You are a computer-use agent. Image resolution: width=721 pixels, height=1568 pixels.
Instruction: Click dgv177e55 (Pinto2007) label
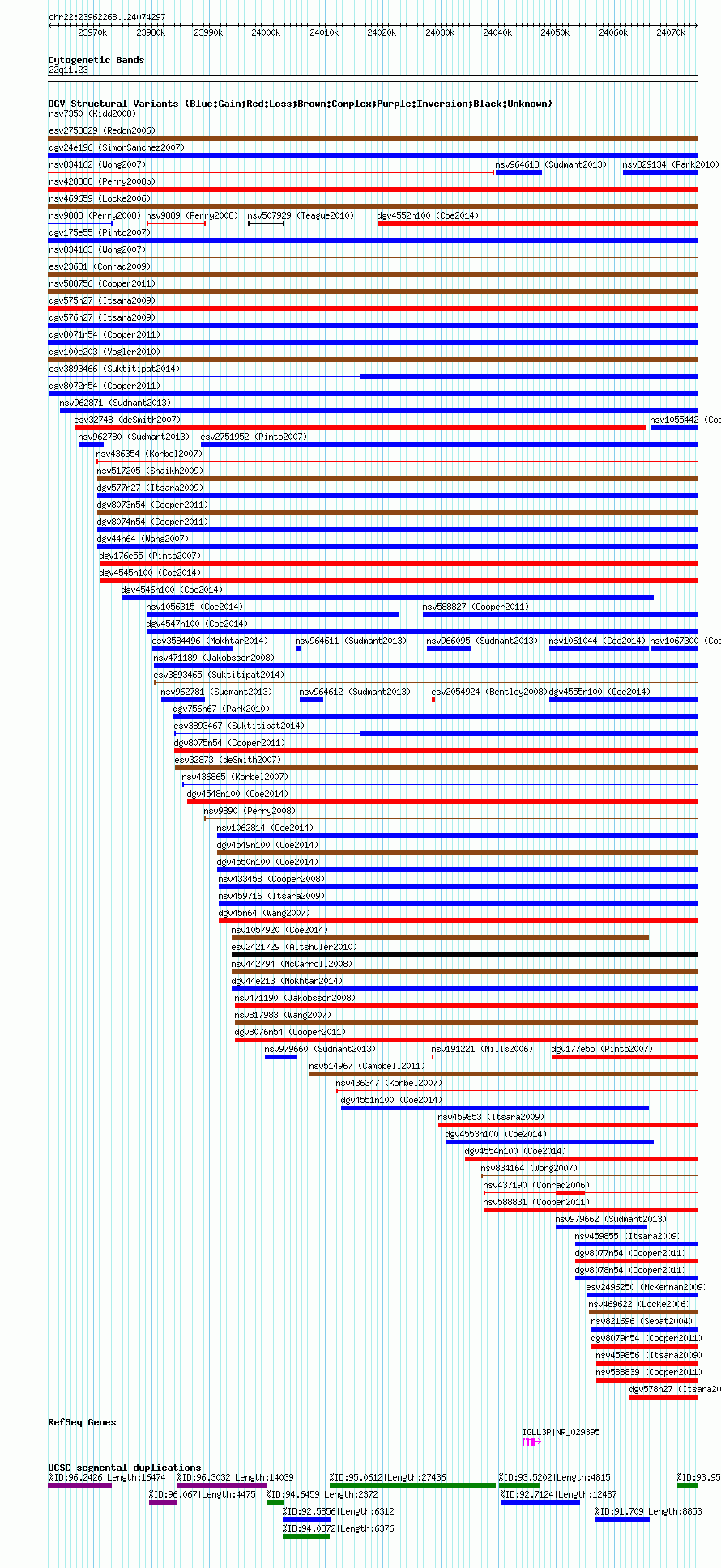pyautogui.click(x=602, y=1049)
